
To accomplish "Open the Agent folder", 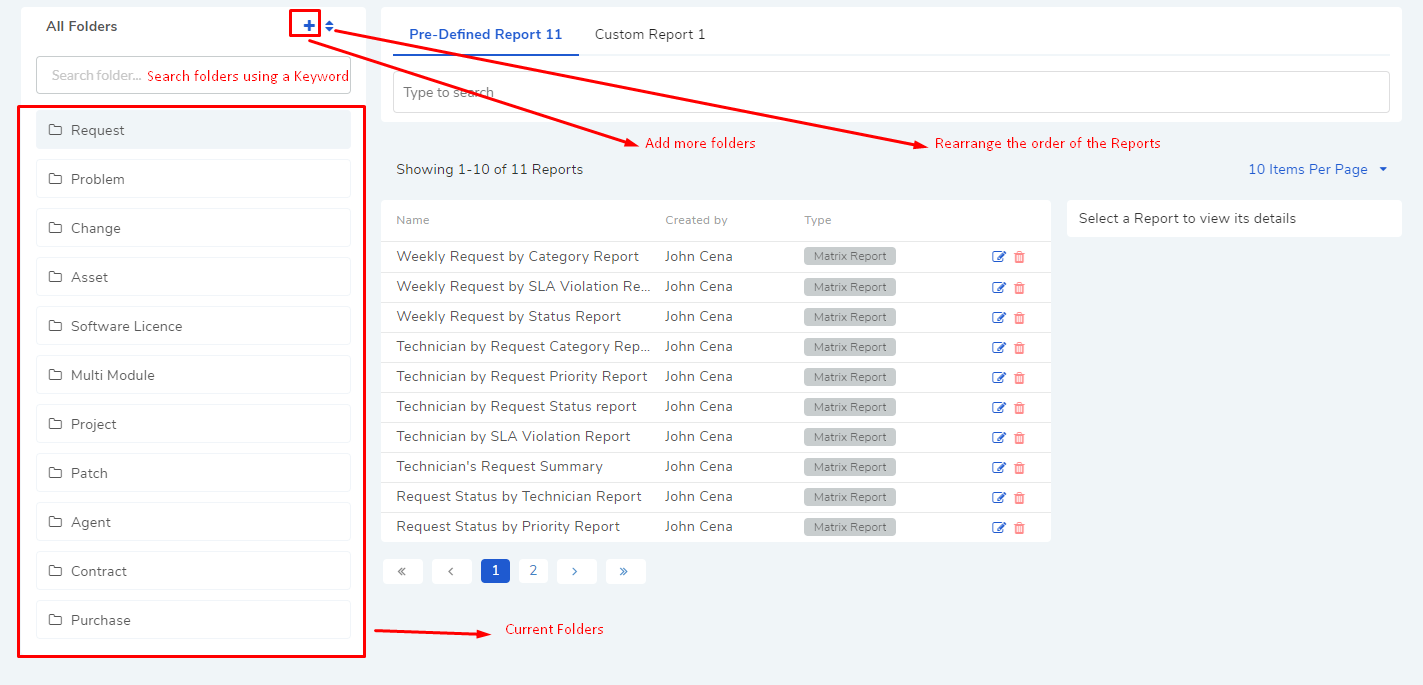I will (193, 522).
